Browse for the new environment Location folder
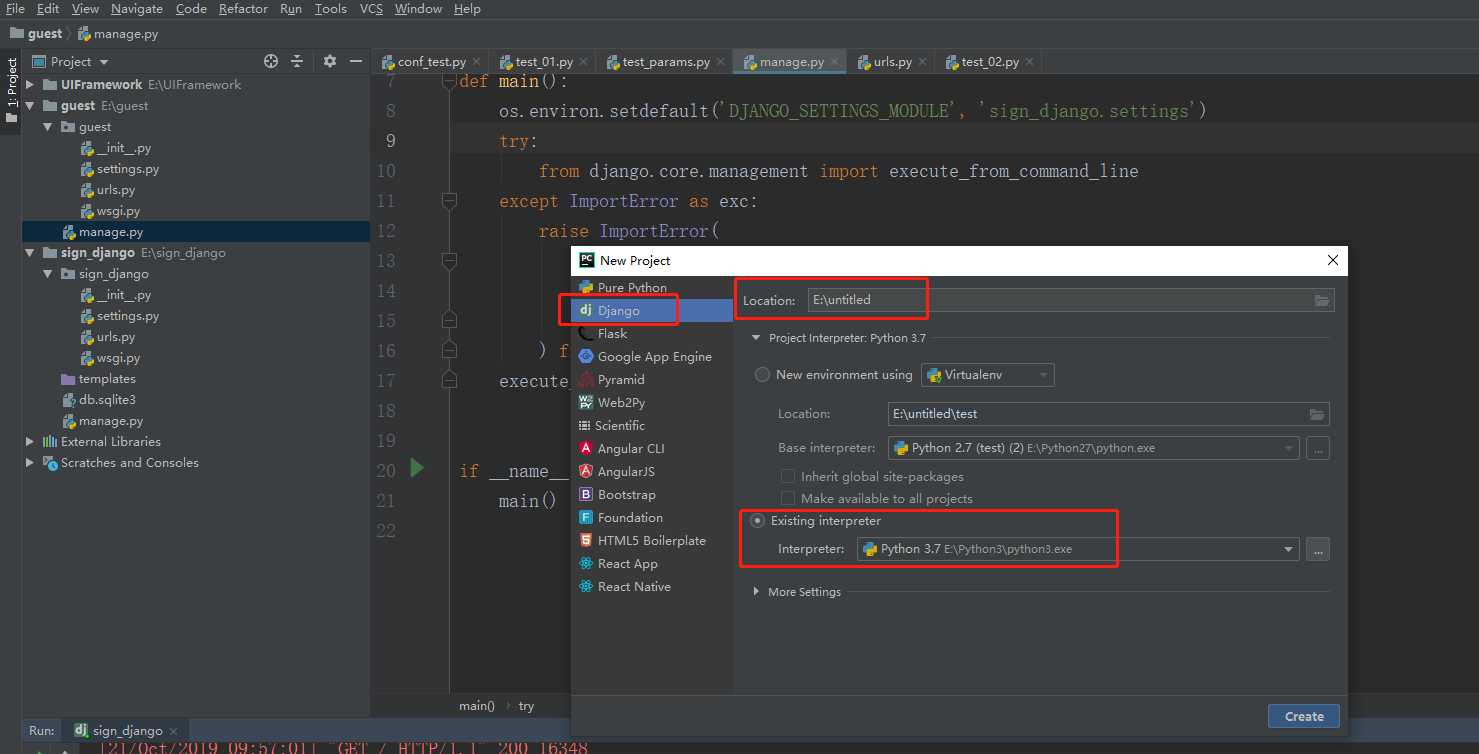 click(x=1318, y=414)
